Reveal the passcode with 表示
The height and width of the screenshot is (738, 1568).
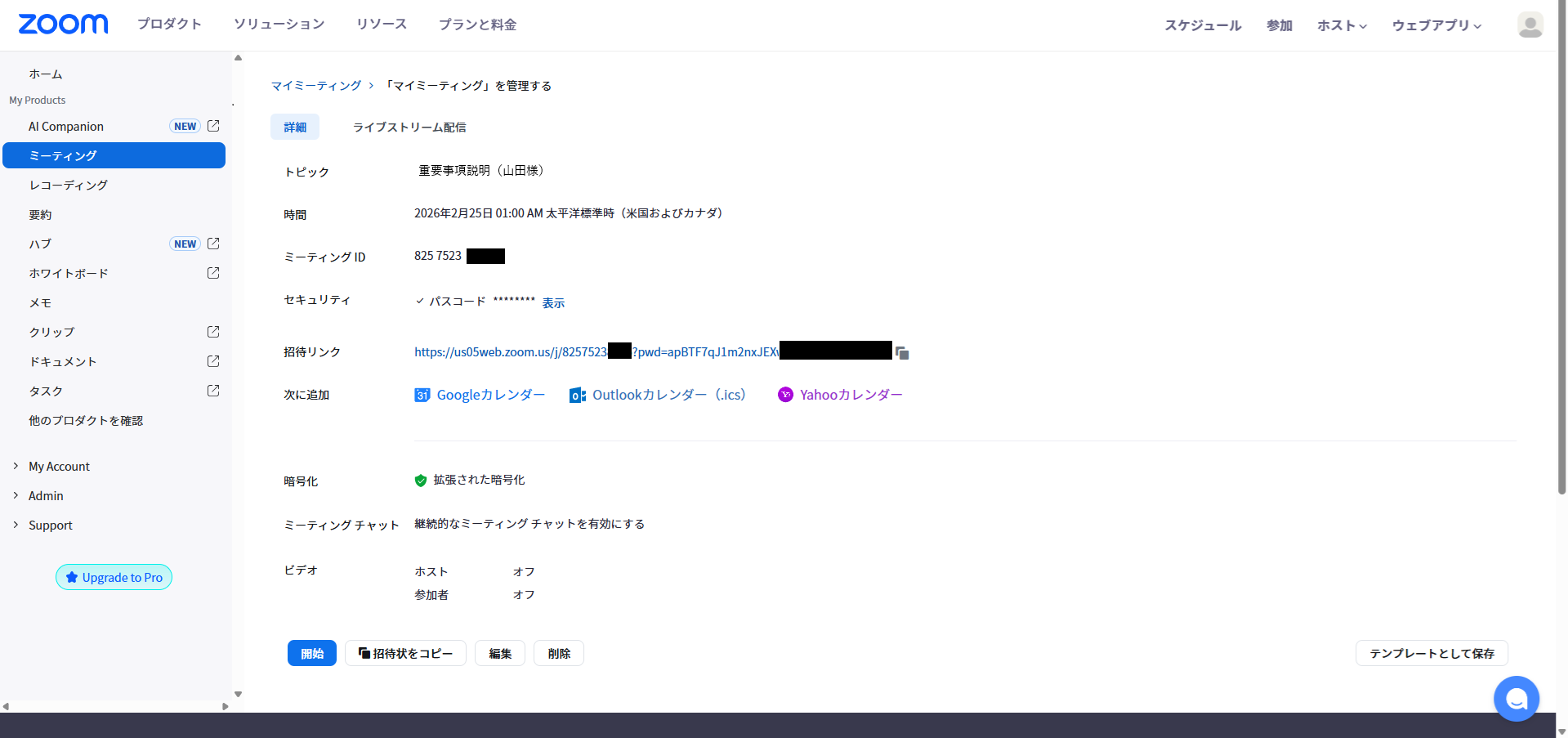tap(552, 302)
